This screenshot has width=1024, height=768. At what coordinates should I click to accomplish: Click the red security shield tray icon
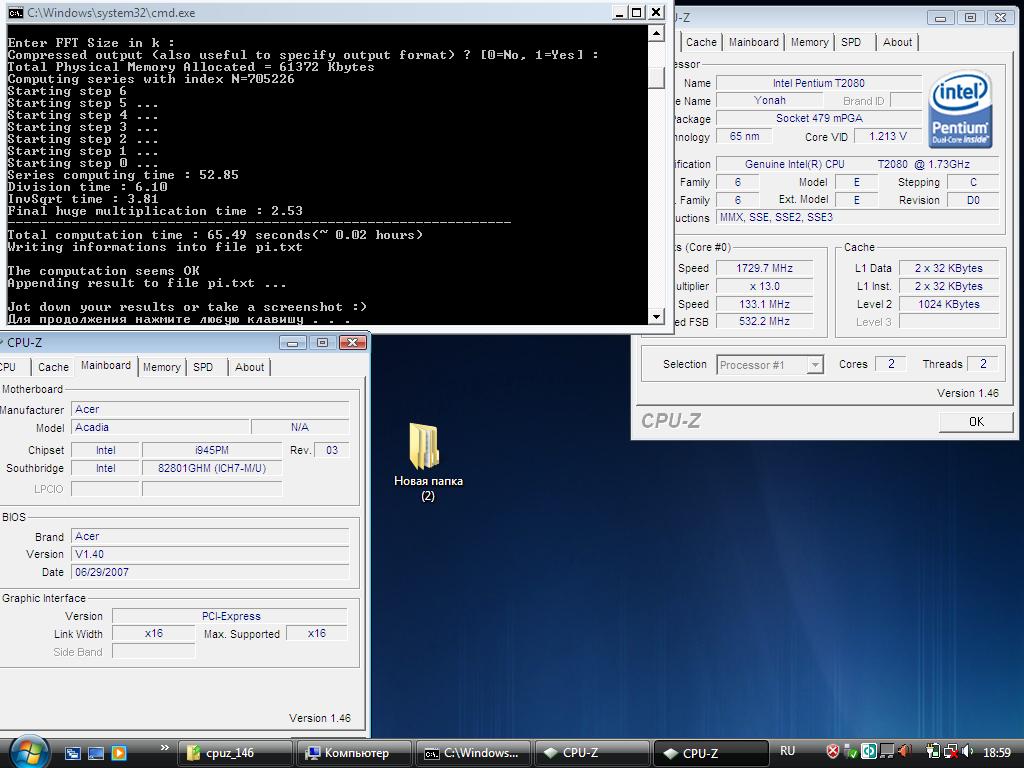pos(833,752)
